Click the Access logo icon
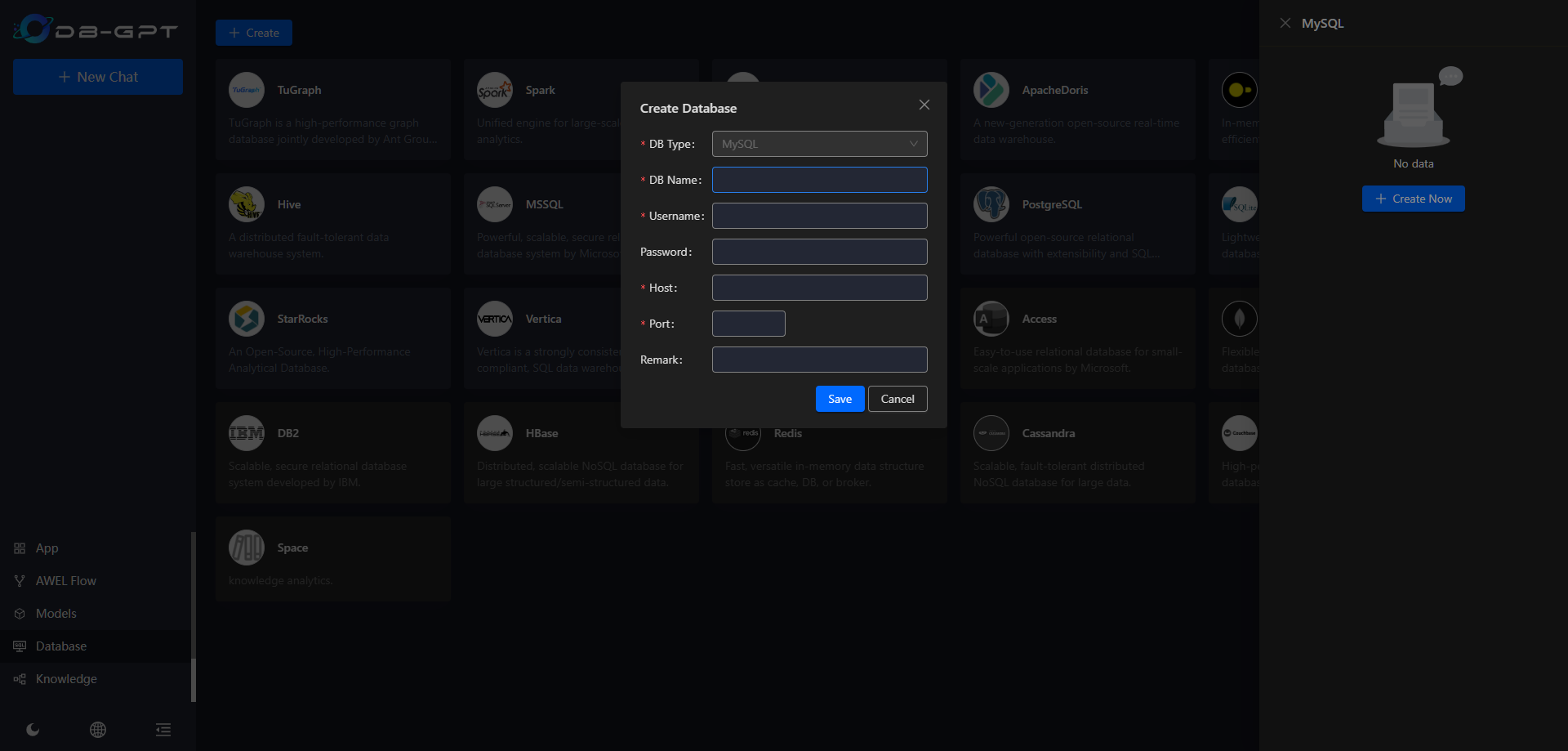The image size is (1568, 751). point(991,319)
